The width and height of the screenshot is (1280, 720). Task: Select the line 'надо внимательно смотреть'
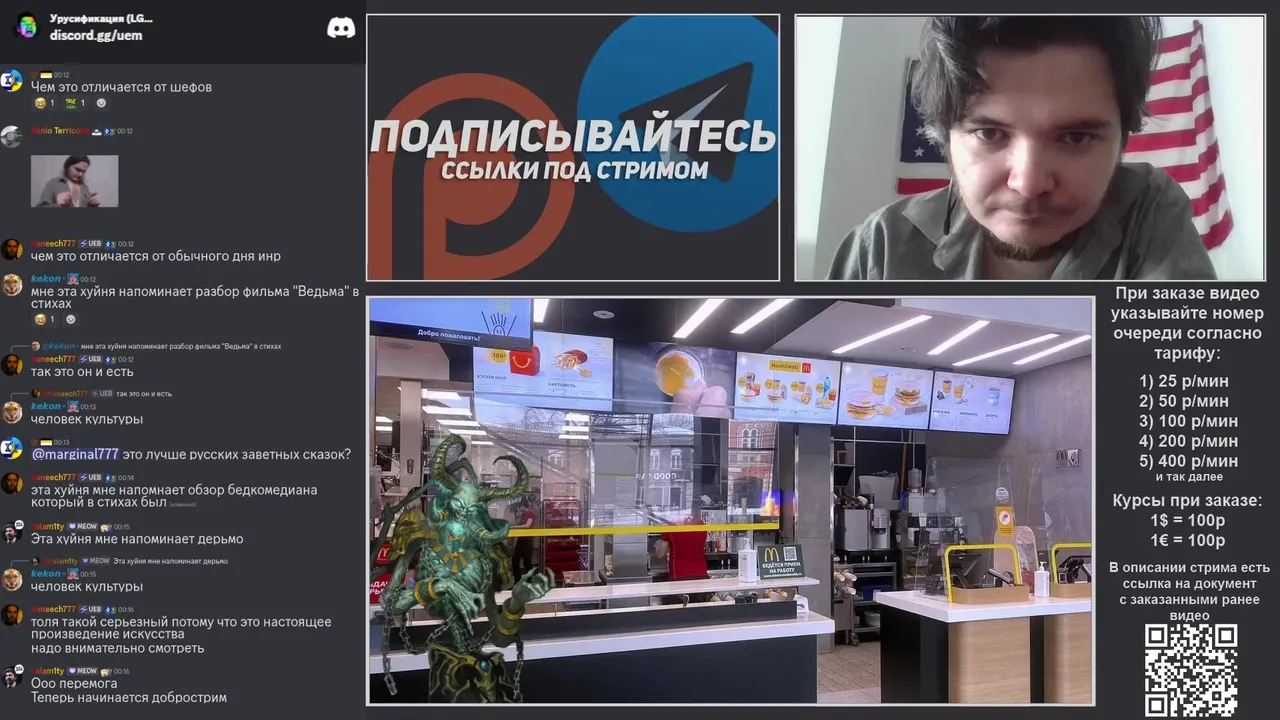[x=117, y=648]
